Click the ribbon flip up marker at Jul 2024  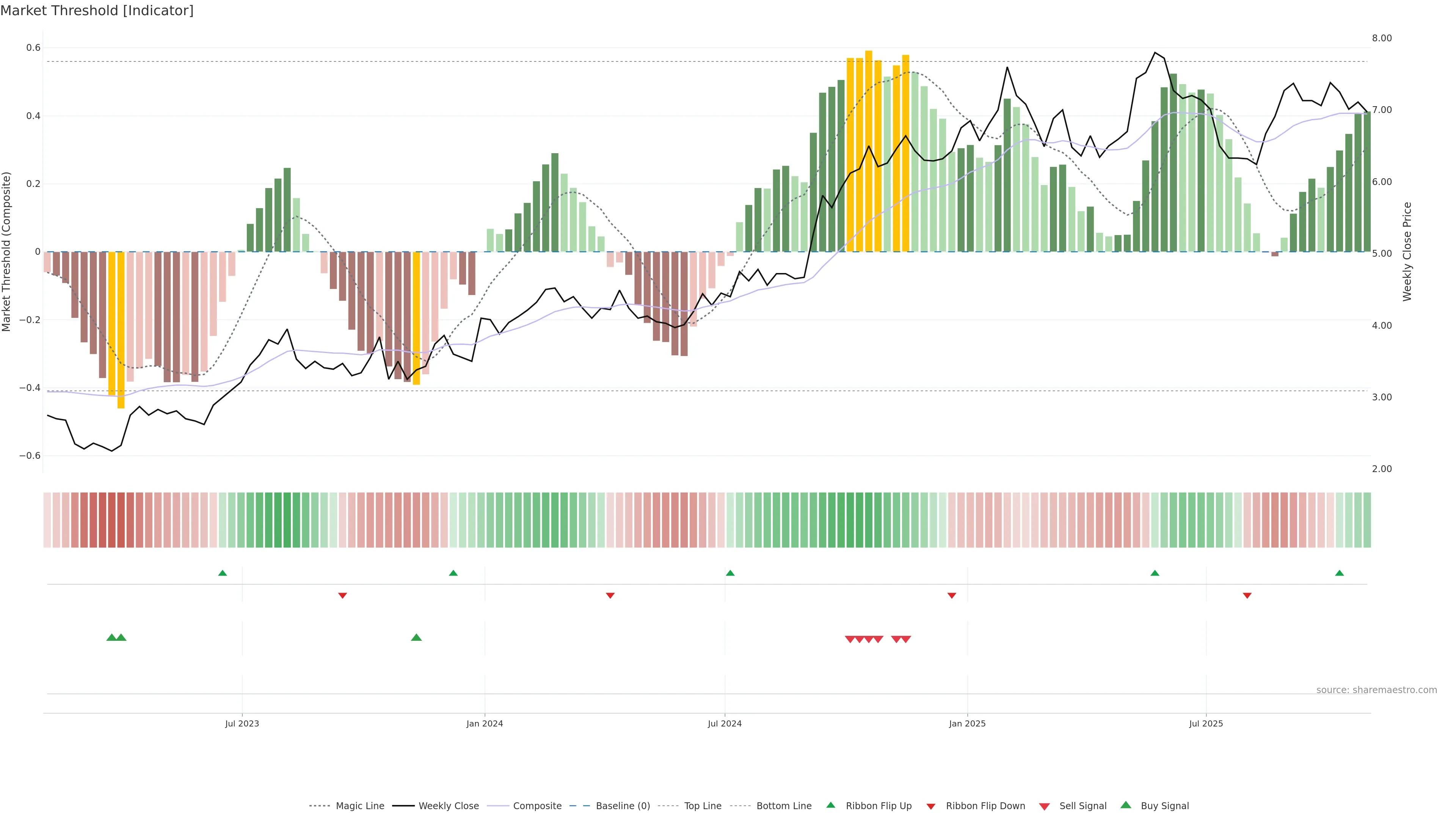[x=730, y=573]
